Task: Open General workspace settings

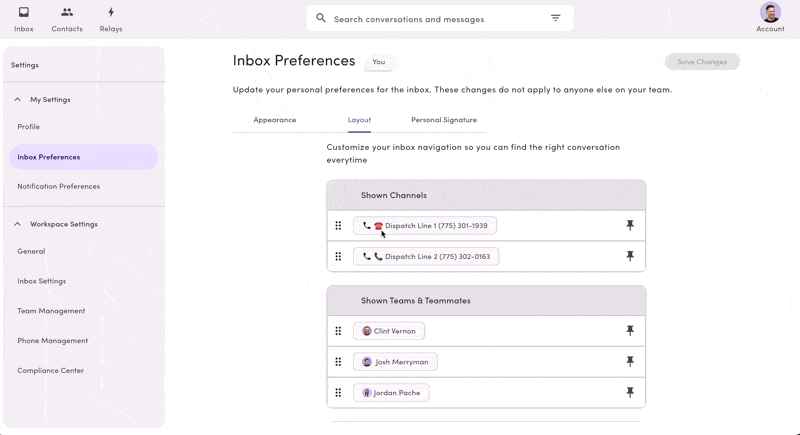Action: coord(31,251)
